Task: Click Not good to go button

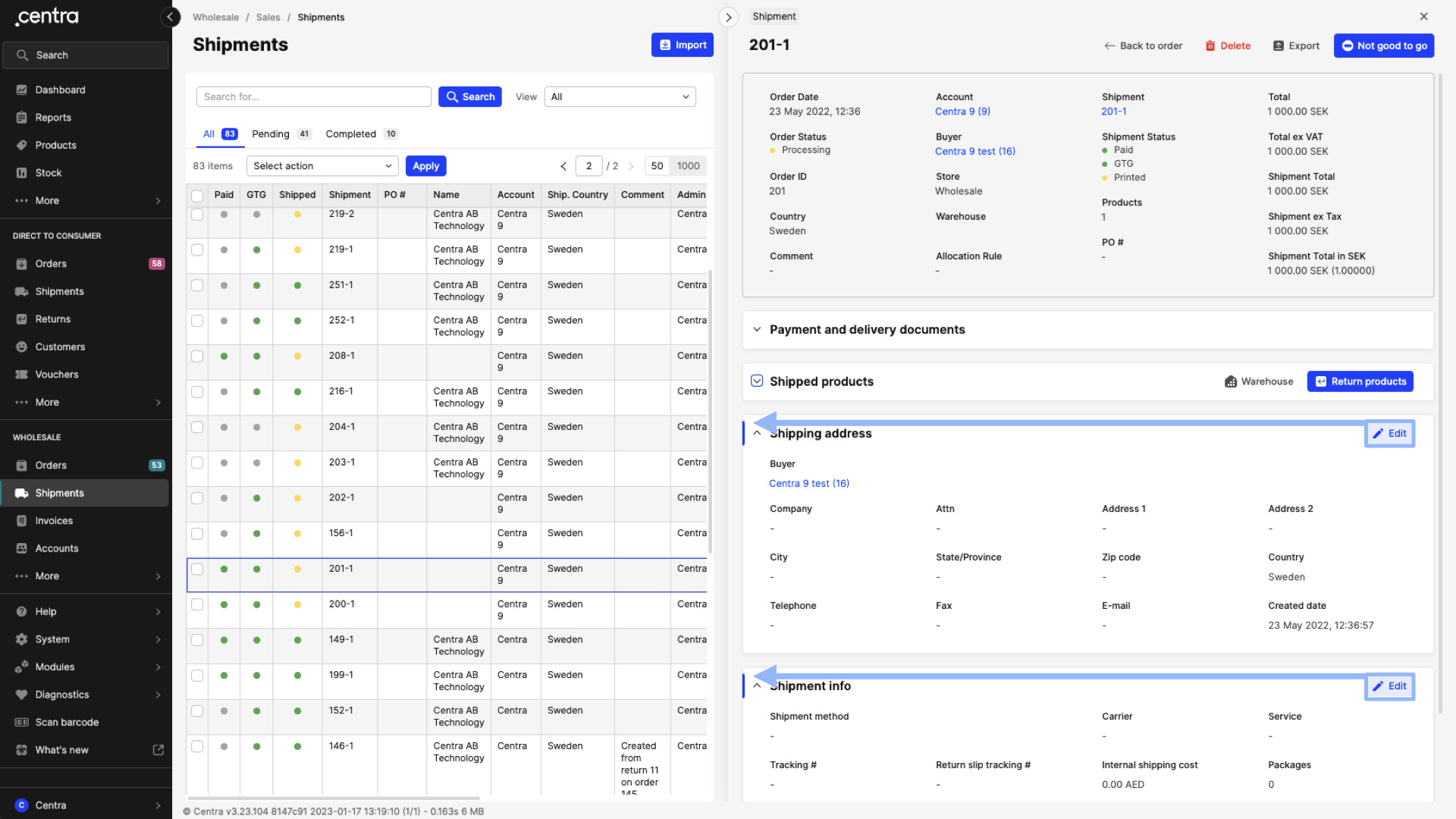Action: coord(1384,45)
